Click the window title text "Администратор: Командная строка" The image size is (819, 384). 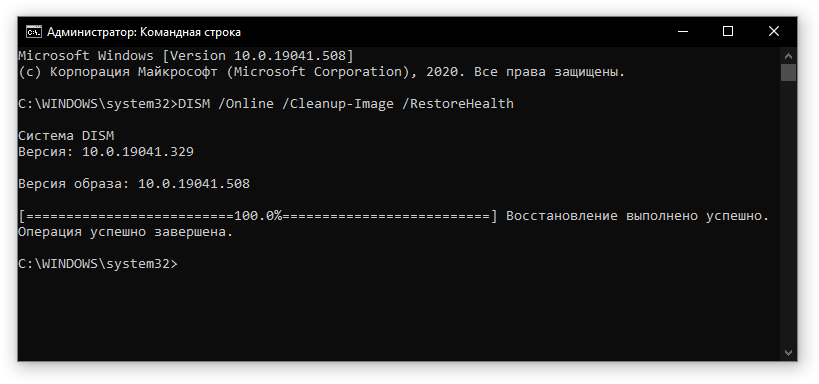(x=144, y=32)
